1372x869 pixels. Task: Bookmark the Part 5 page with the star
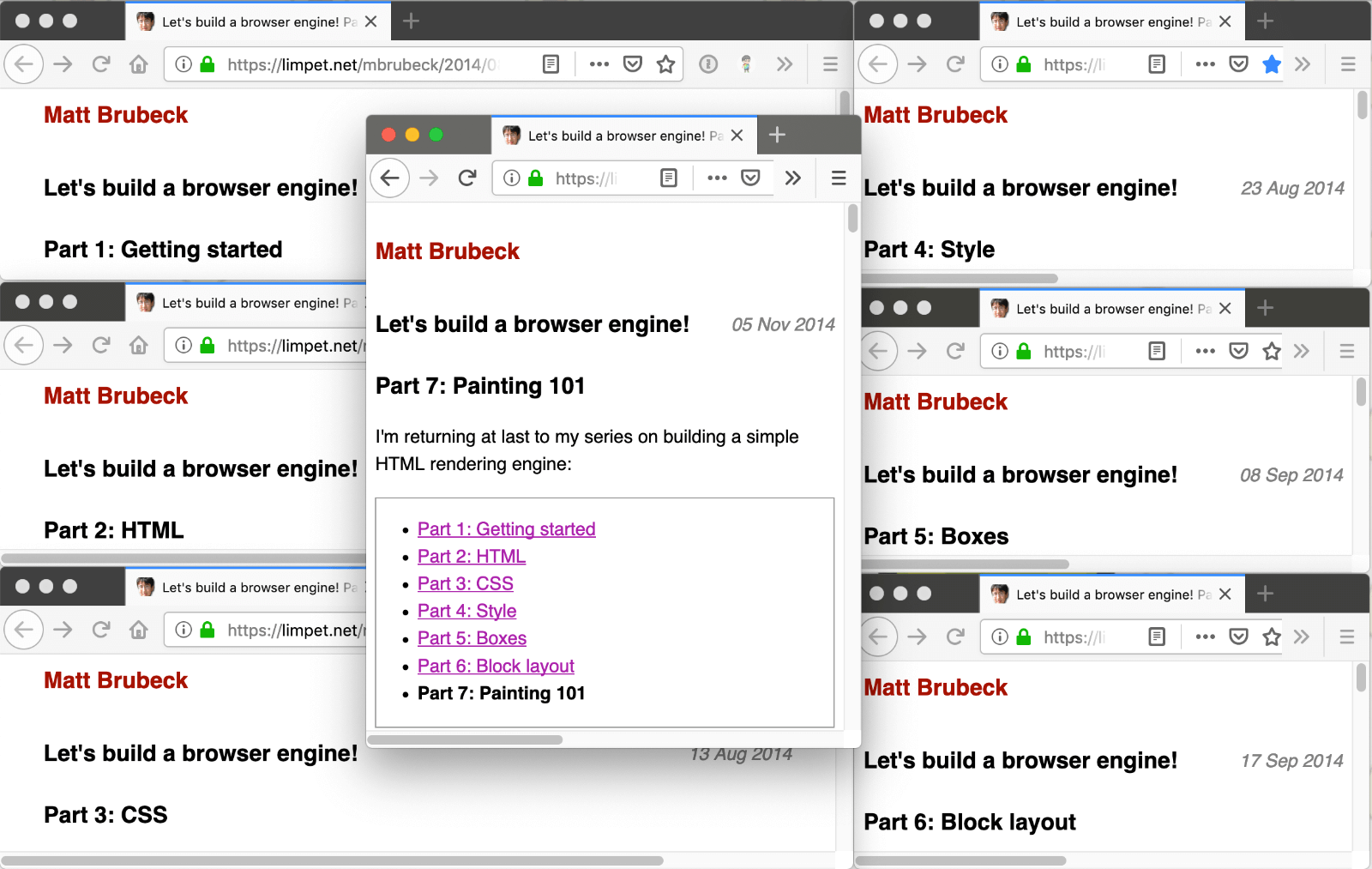click(x=1272, y=351)
